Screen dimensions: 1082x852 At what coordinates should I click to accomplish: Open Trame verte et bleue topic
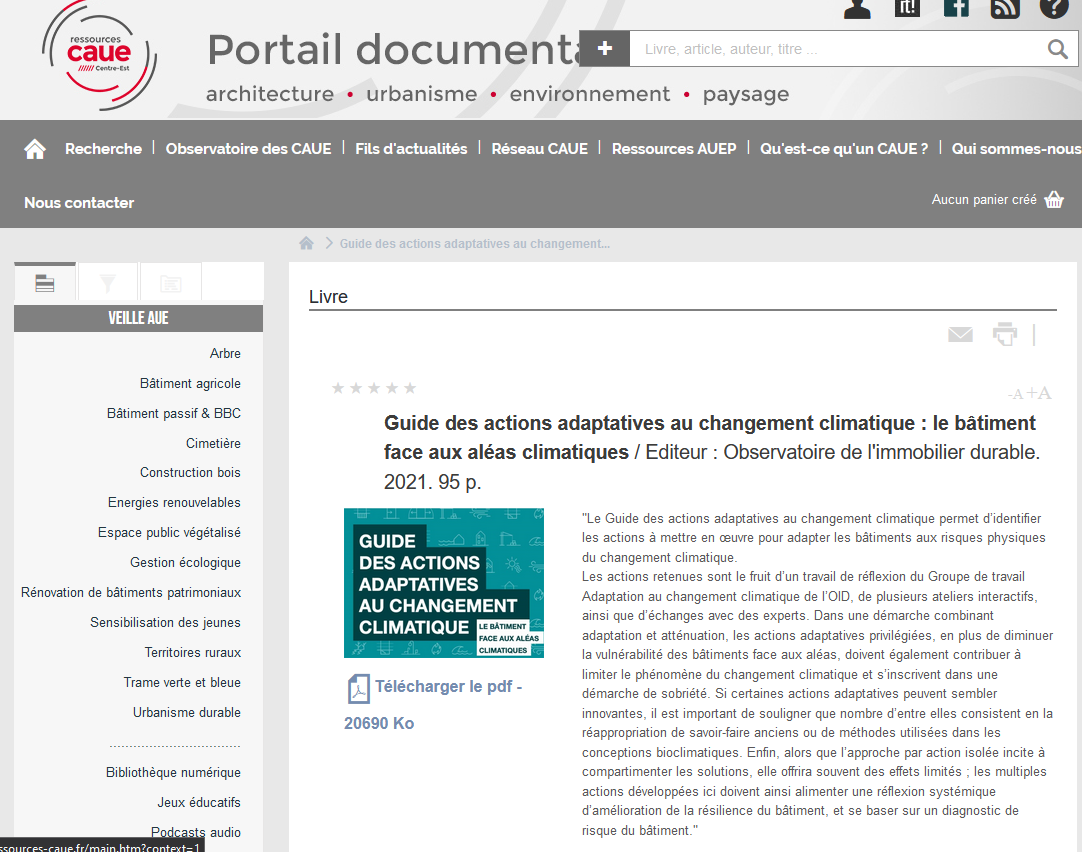182,682
